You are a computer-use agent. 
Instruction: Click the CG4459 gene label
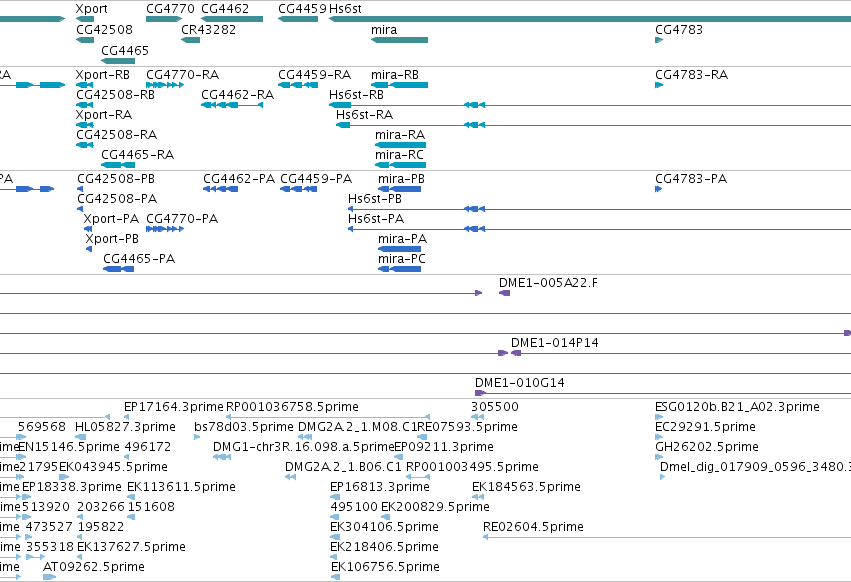click(x=302, y=9)
